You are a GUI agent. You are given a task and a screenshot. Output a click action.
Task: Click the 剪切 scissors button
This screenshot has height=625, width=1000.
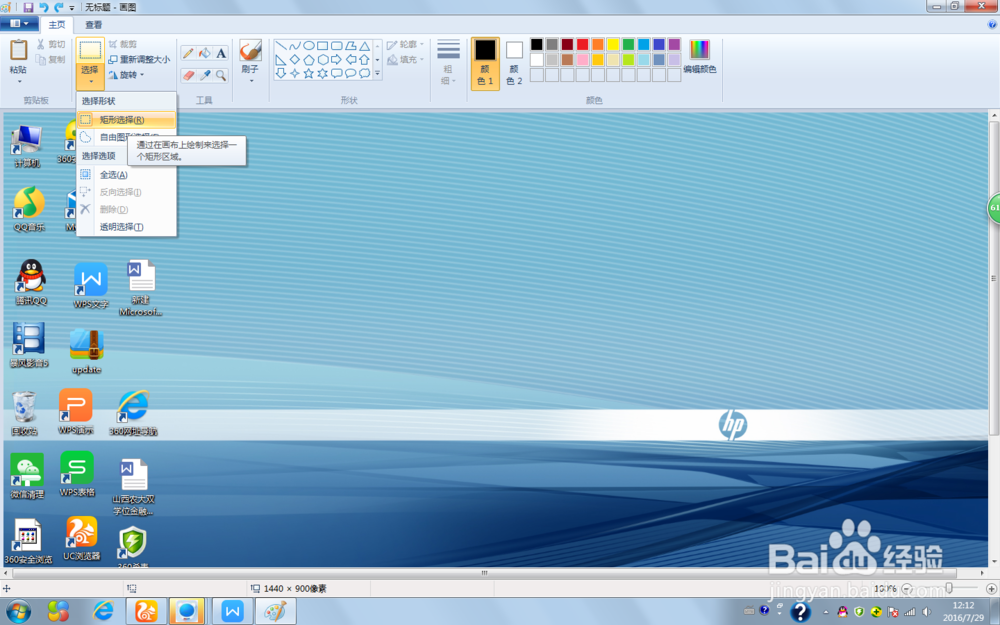(50, 44)
